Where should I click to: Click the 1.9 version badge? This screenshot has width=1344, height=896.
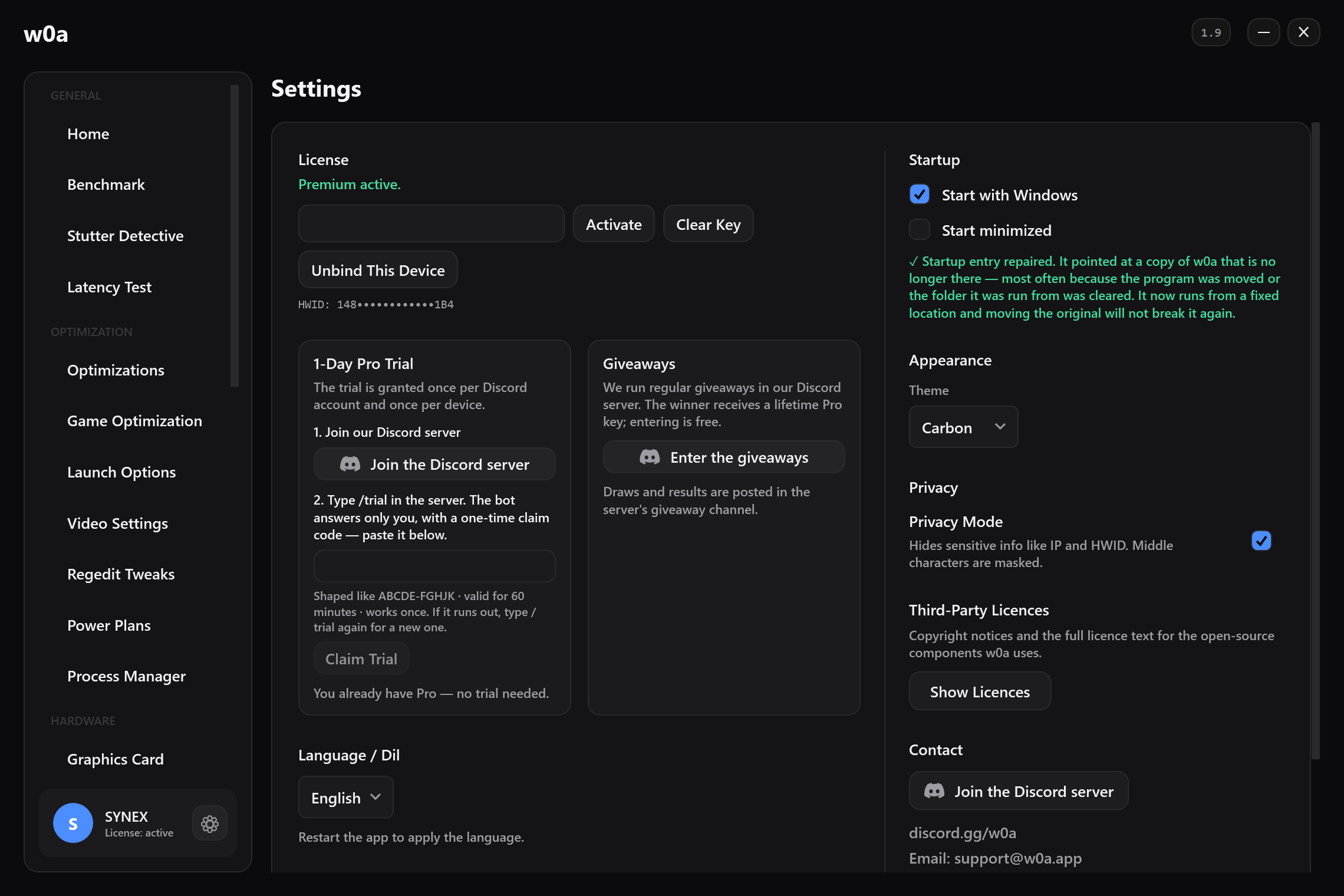[x=1211, y=32]
